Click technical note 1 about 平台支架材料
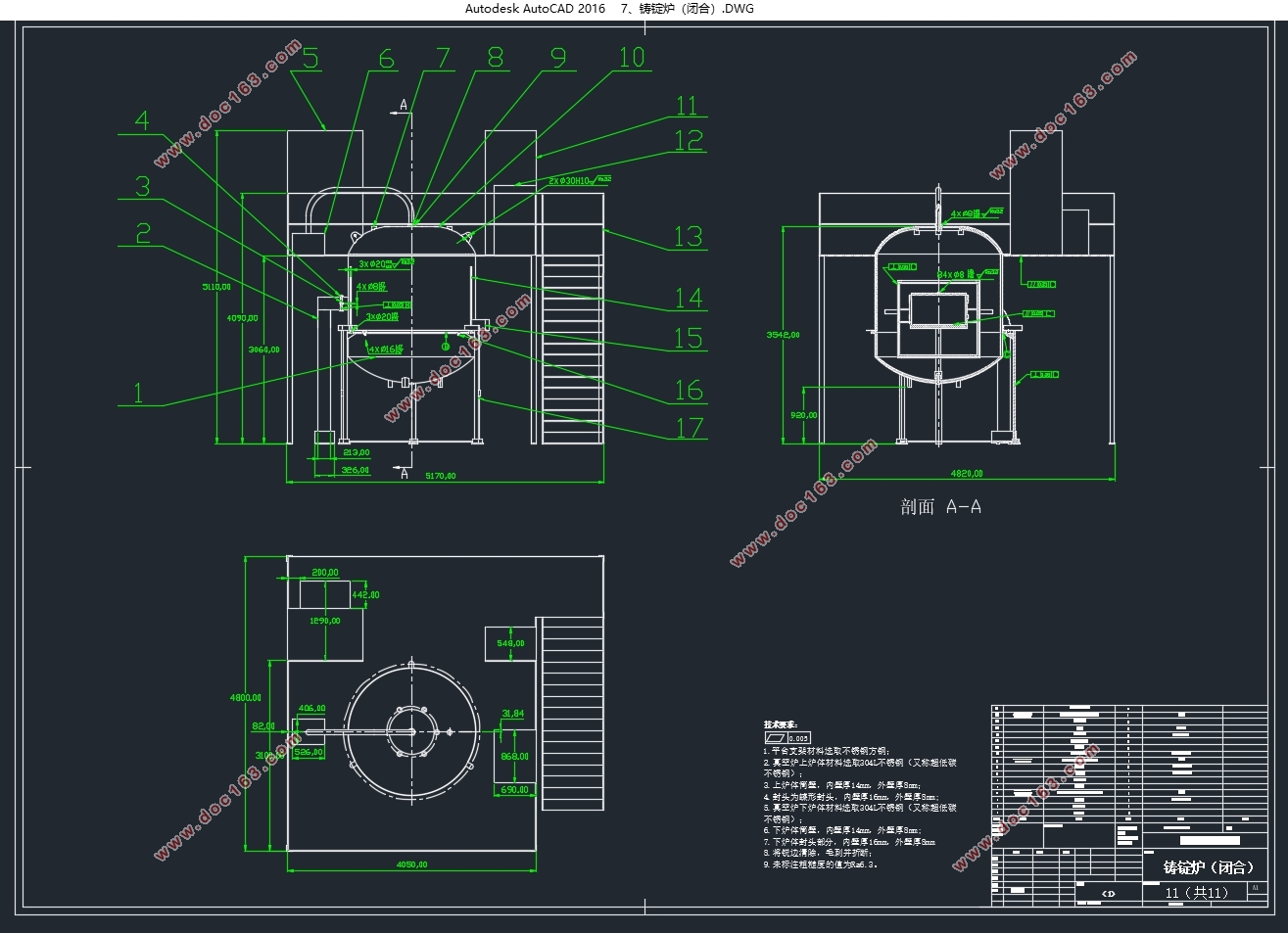 point(827,751)
